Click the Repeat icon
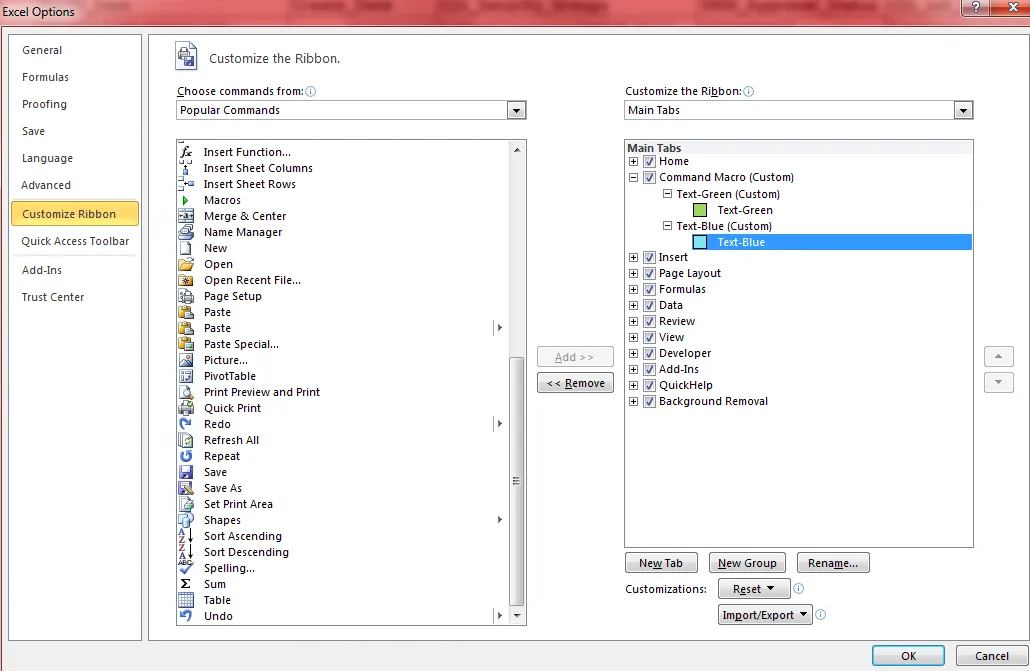 coord(187,456)
